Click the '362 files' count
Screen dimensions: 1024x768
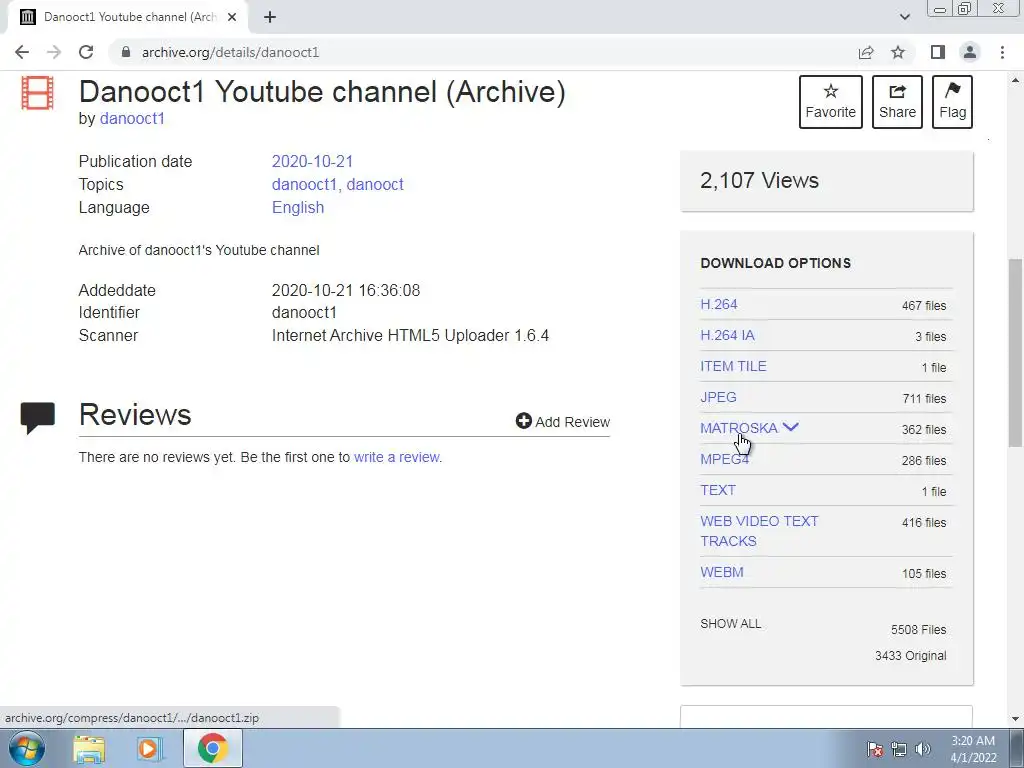click(923, 430)
